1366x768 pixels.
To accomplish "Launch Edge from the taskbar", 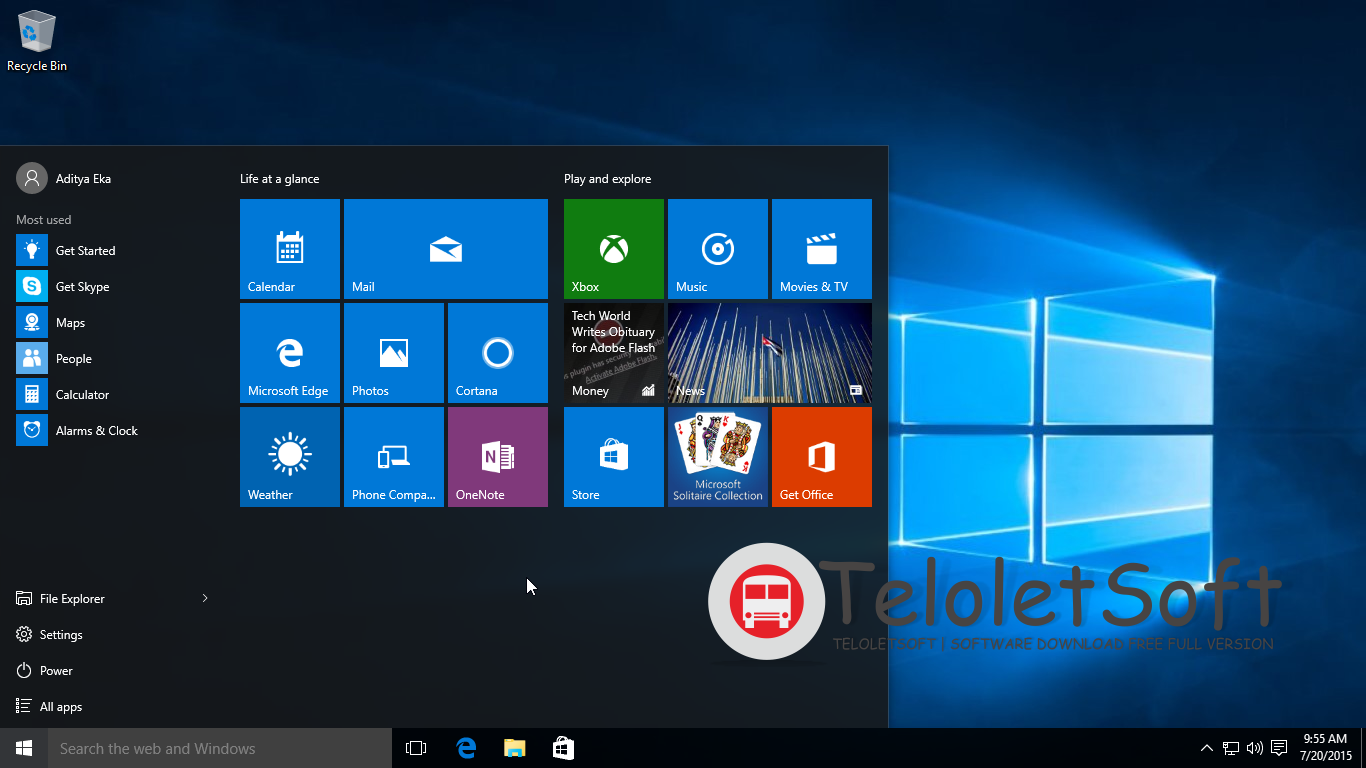I will (x=466, y=748).
